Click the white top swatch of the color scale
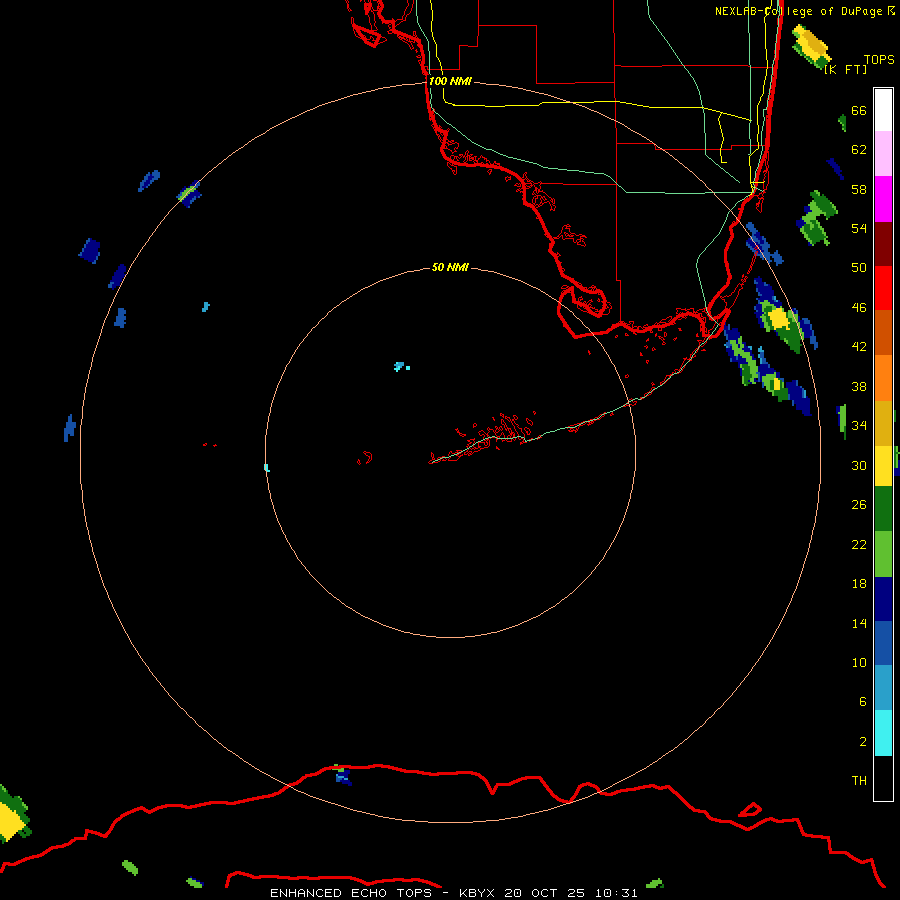This screenshot has height=900, width=900. pos(883,110)
